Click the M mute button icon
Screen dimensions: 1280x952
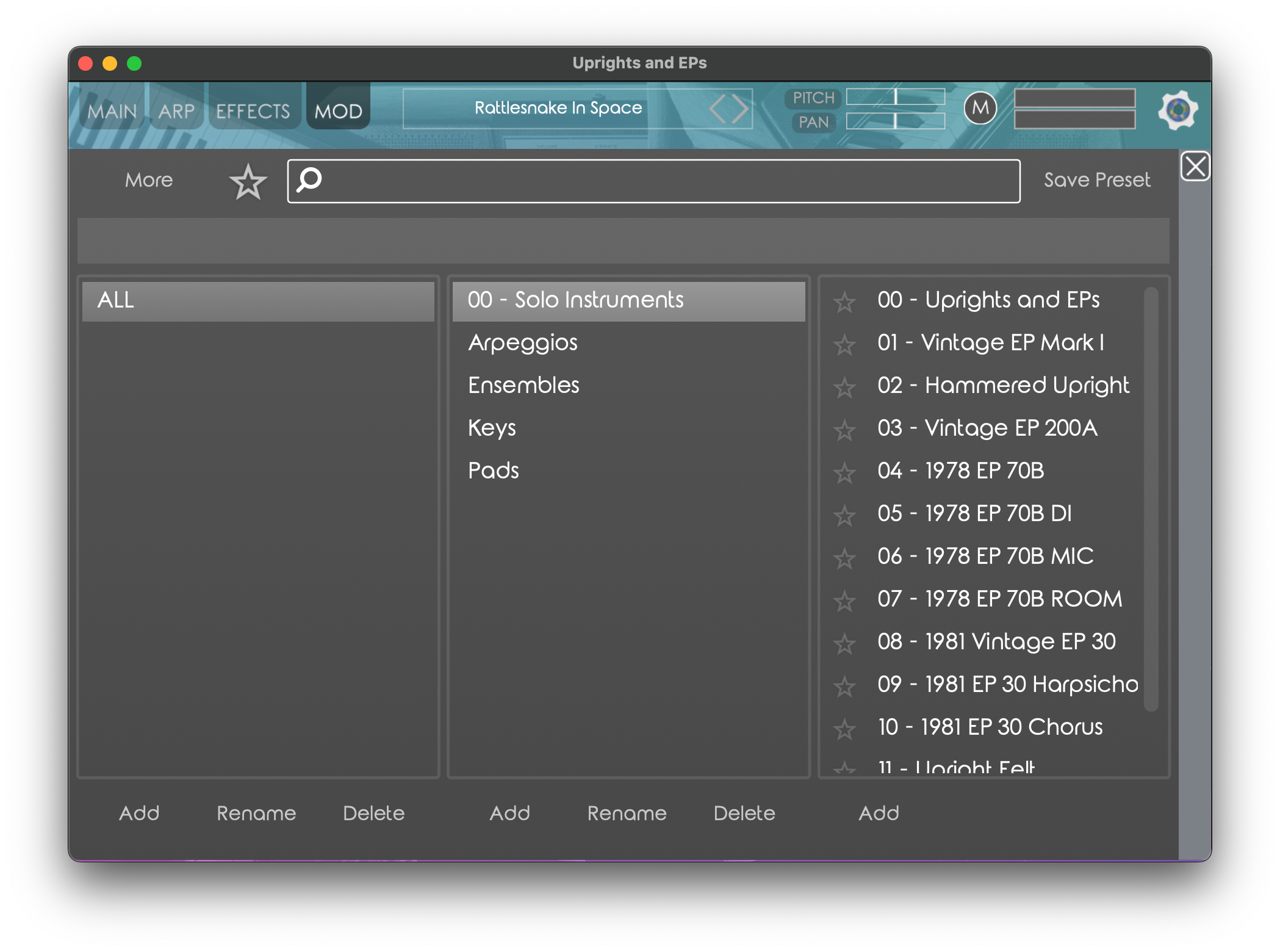[979, 110]
